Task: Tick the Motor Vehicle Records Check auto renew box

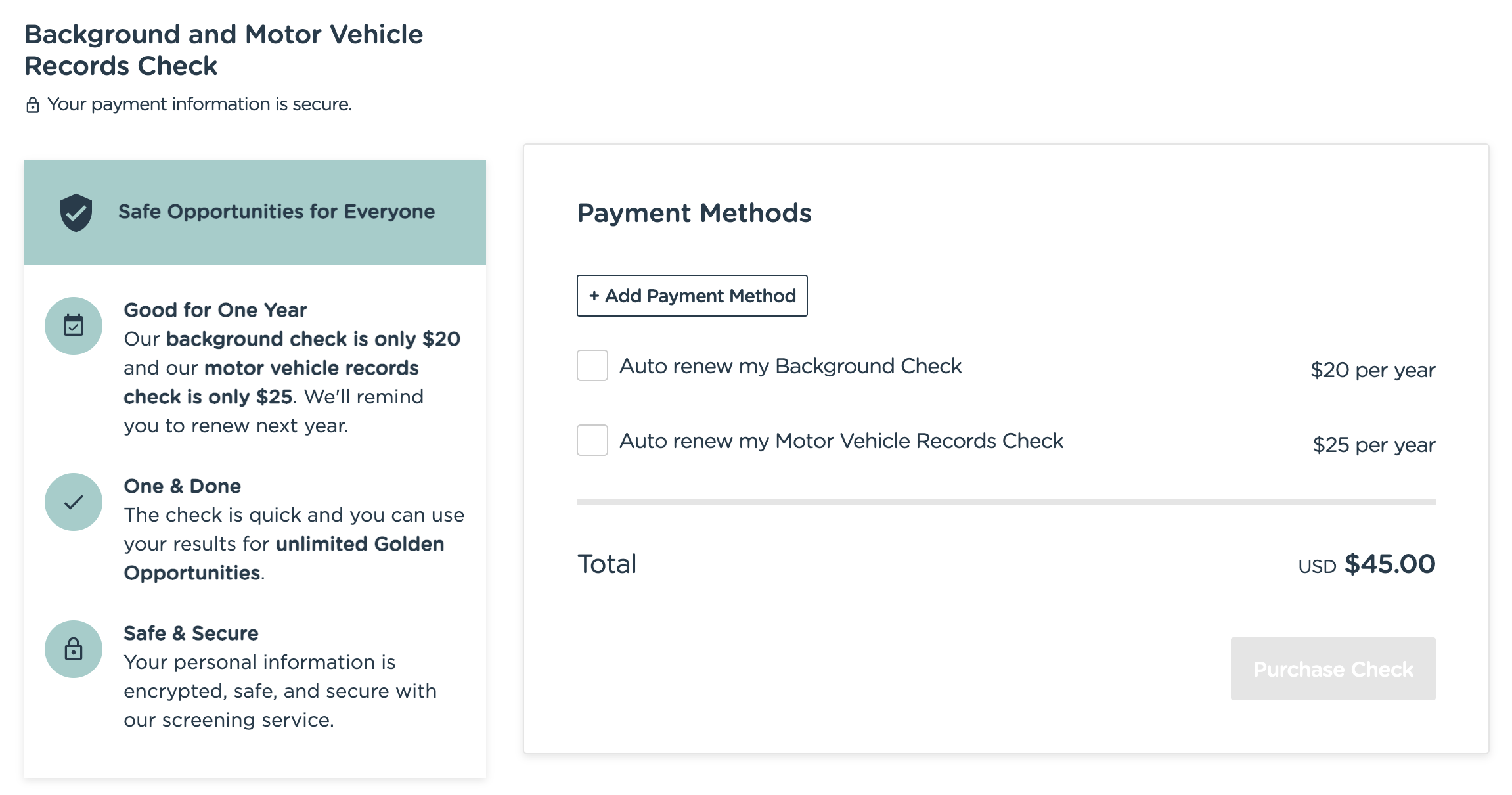Action: click(592, 440)
